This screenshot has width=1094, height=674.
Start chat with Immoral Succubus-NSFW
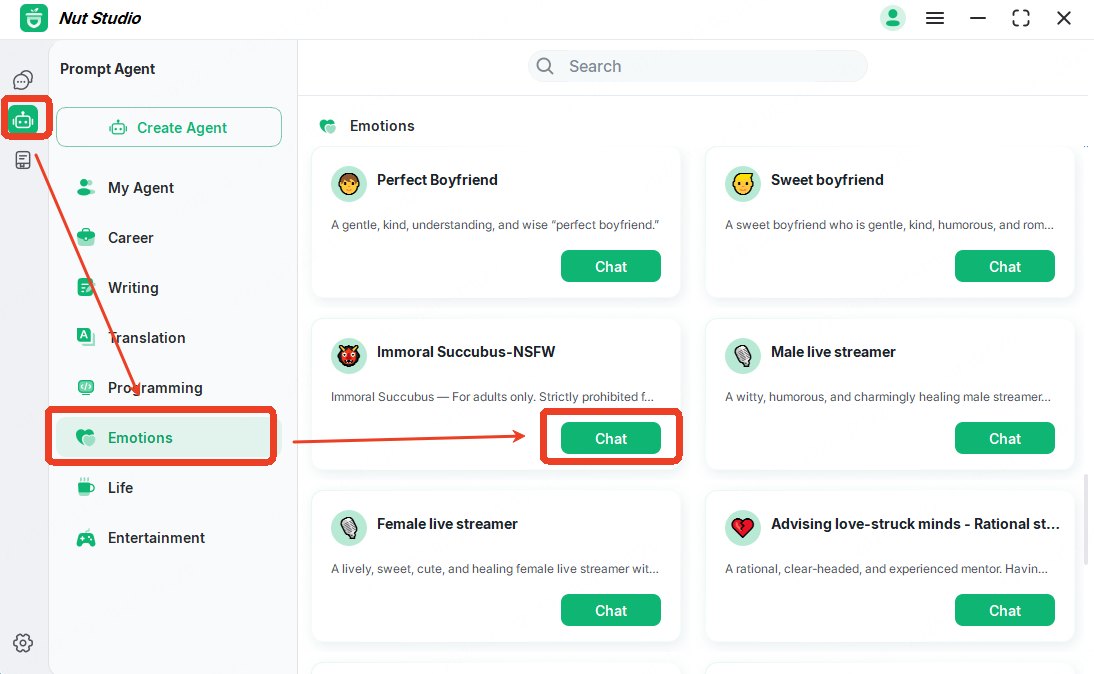610,438
